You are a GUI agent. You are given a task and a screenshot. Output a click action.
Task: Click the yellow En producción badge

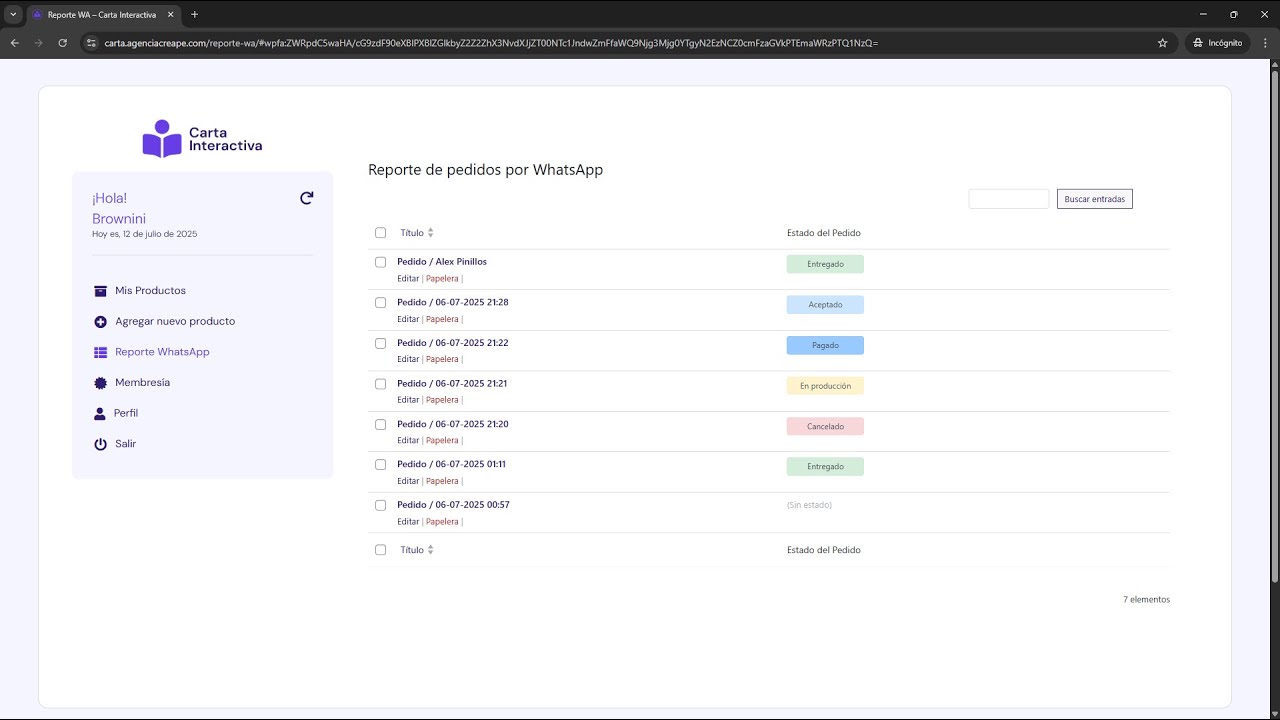pyautogui.click(x=825, y=386)
